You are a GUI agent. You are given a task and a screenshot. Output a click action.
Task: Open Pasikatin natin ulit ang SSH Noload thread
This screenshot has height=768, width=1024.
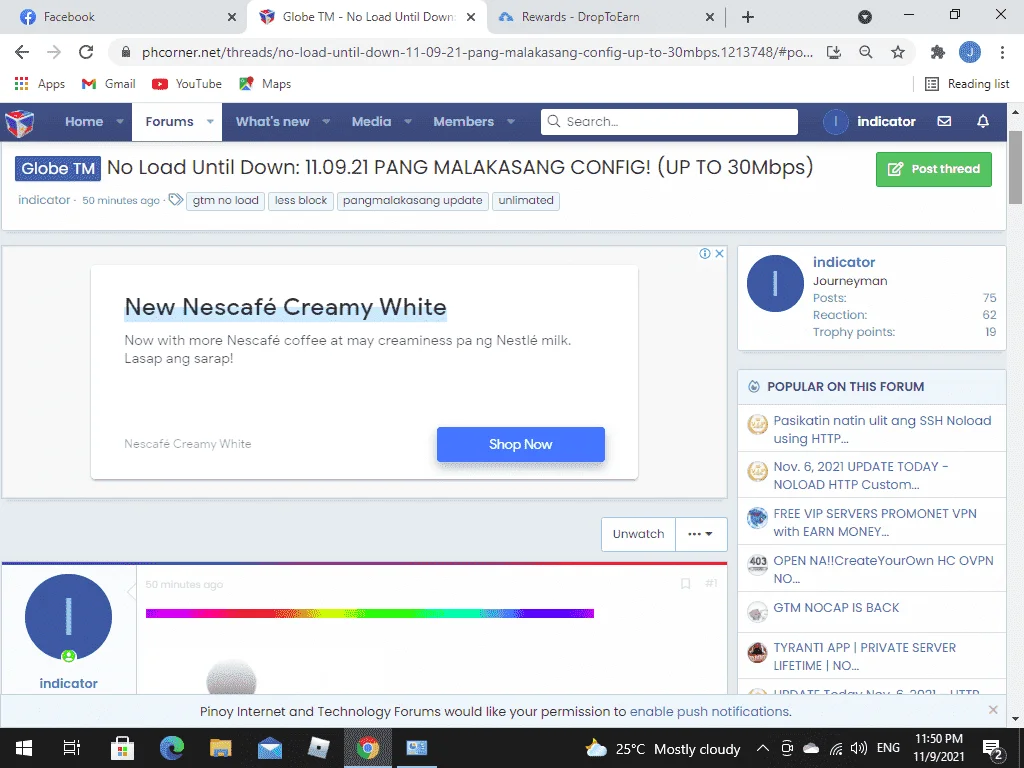(882, 429)
